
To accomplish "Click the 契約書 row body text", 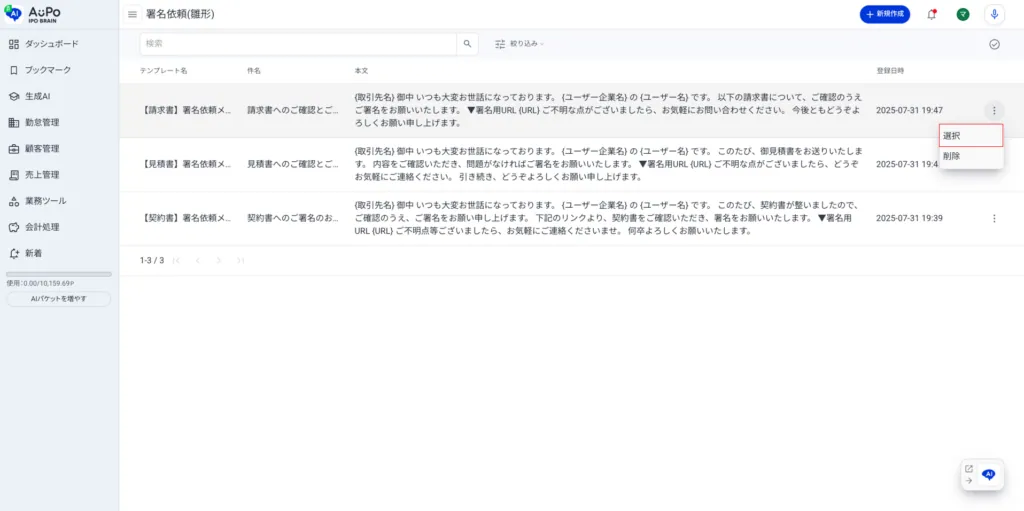I will click(x=608, y=218).
